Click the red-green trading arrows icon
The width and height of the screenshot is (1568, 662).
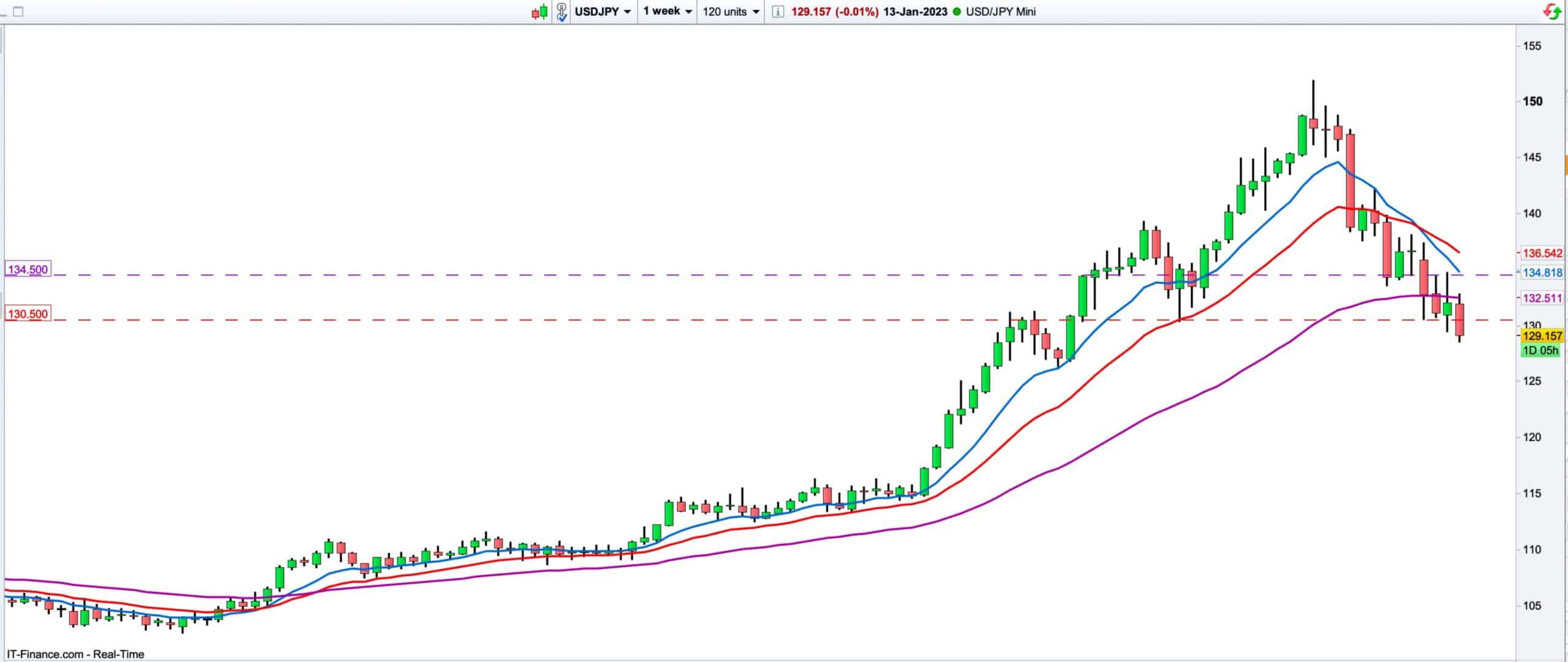click(x=1552, y=12)
